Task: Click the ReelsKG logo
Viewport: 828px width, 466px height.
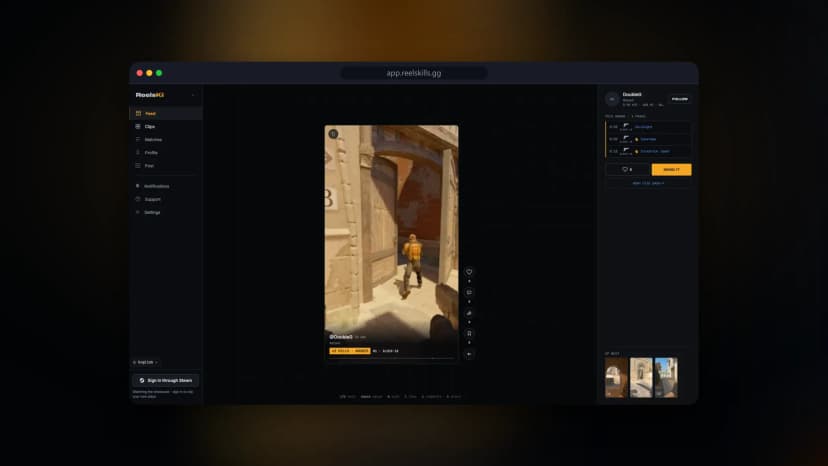Action: tap(150, 95)
